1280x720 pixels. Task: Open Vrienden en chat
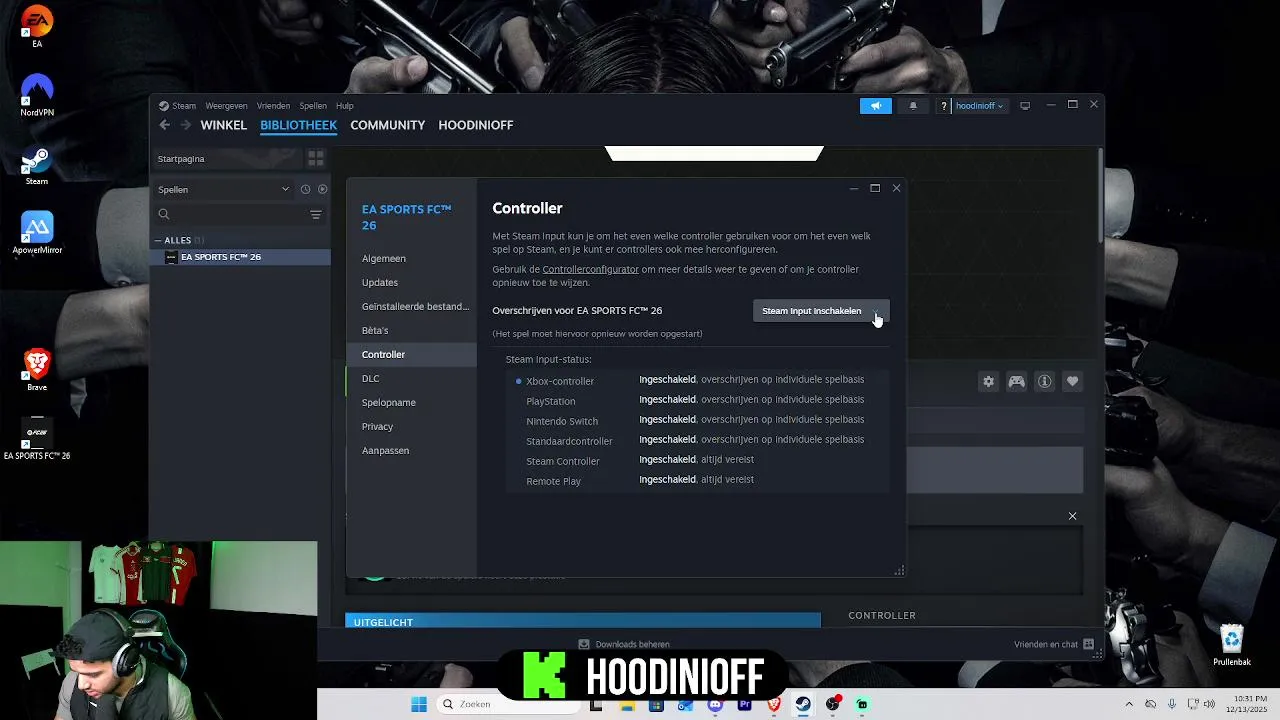[x=1054, y=644]
